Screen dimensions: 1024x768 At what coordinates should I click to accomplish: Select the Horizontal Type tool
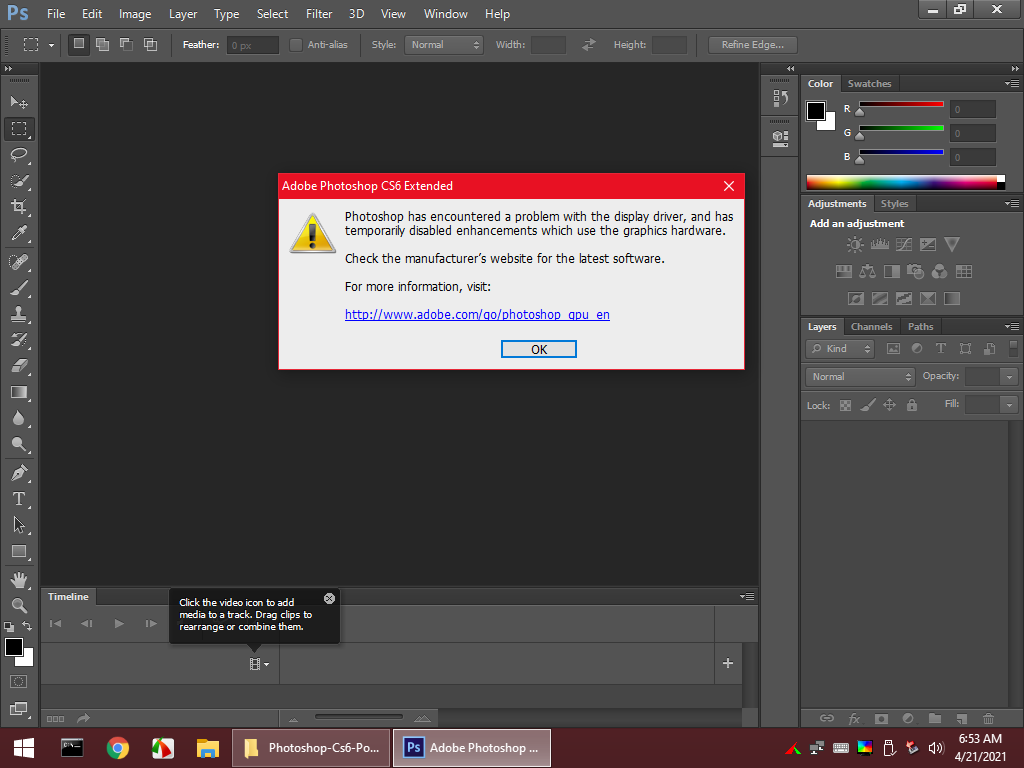[19, 499]
